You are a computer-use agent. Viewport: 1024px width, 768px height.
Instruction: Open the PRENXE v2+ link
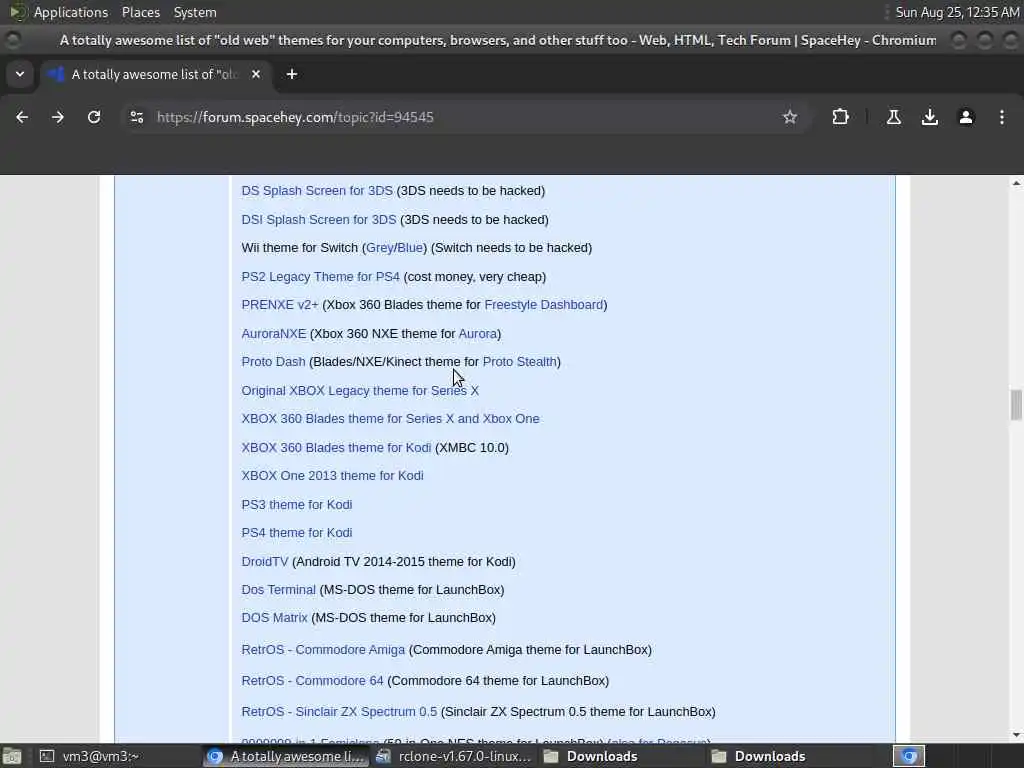(280, 305)
